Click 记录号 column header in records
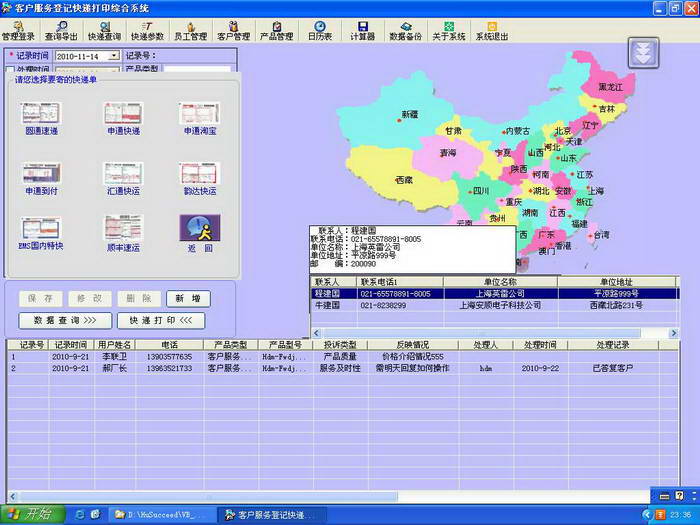This screenshot has width=700, height=525. coord(28,345)
